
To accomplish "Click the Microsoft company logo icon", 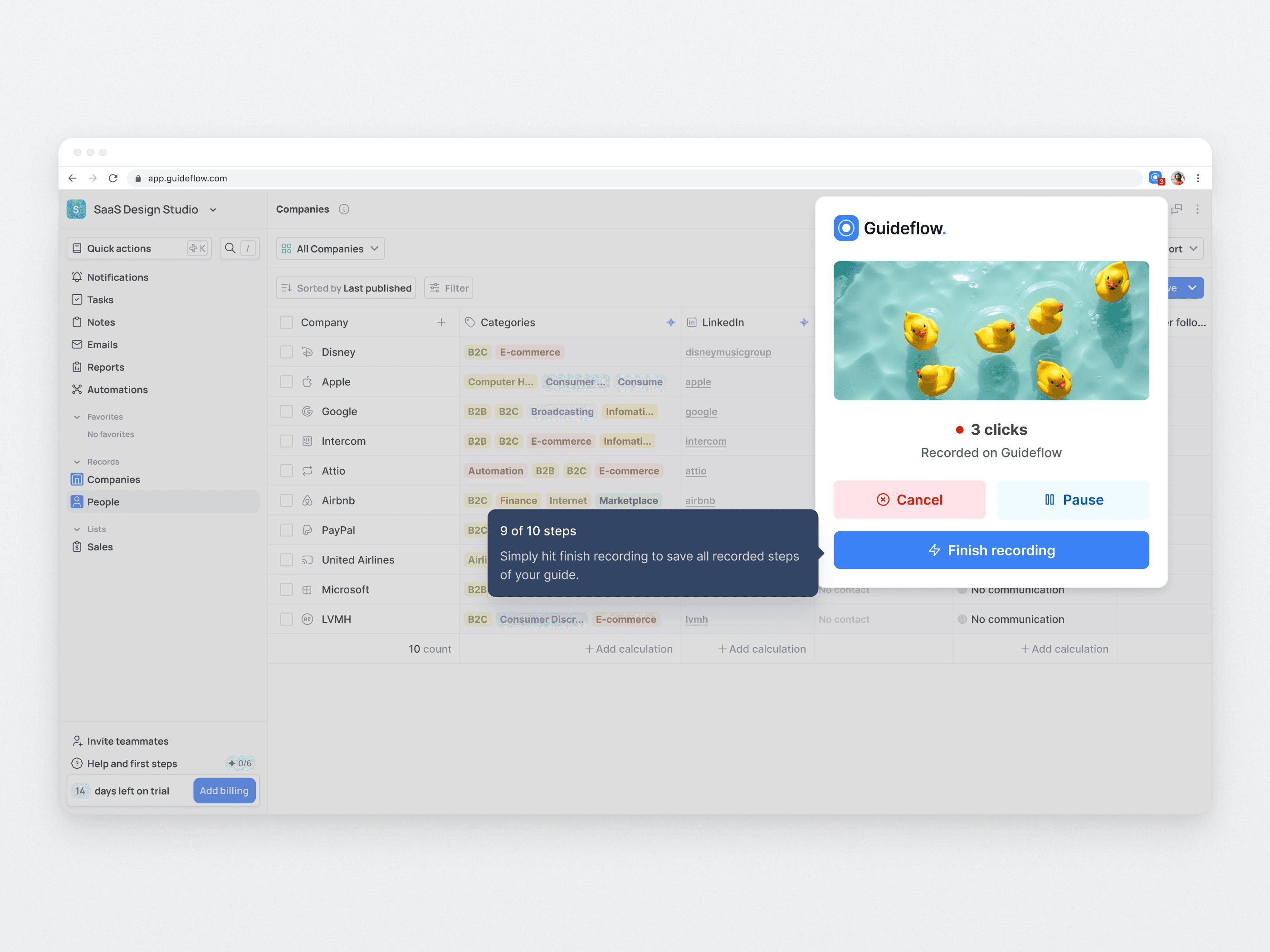I will click(x=308, y=589).
